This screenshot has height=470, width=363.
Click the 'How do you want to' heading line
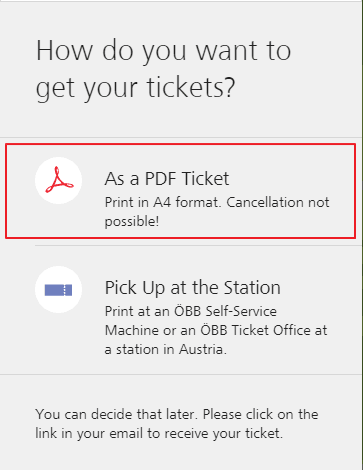tap(163, 51)
